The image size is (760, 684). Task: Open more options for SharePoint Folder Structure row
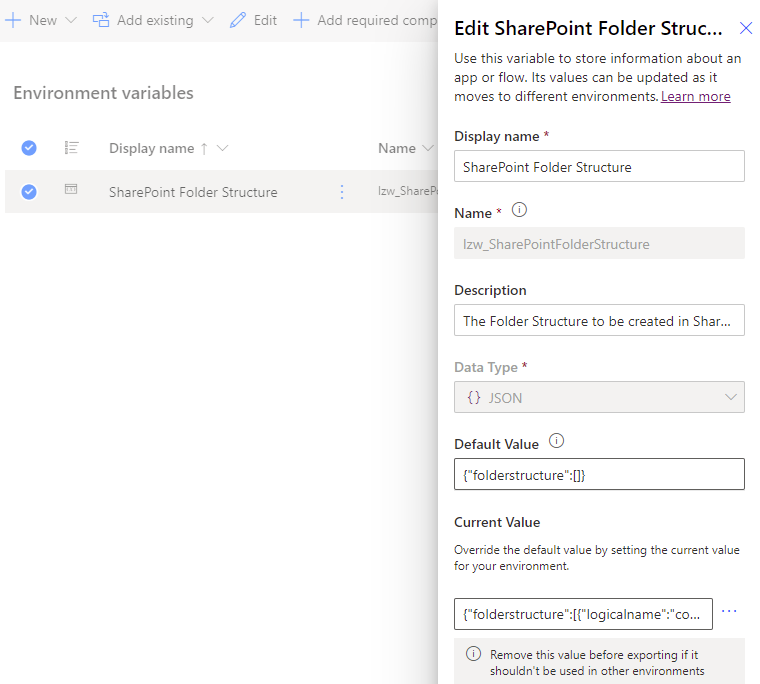[x=342, y=192]
